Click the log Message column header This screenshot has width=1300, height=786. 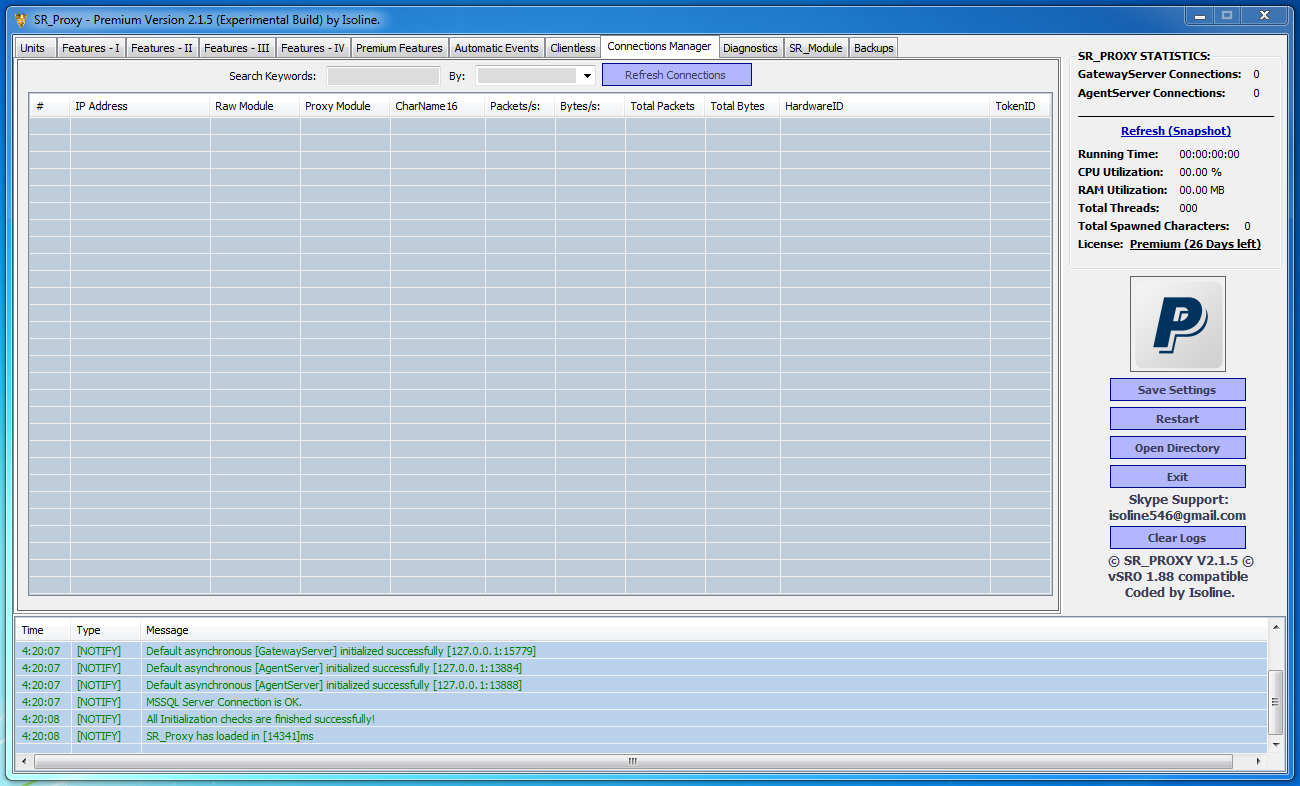tap(704, 630)
